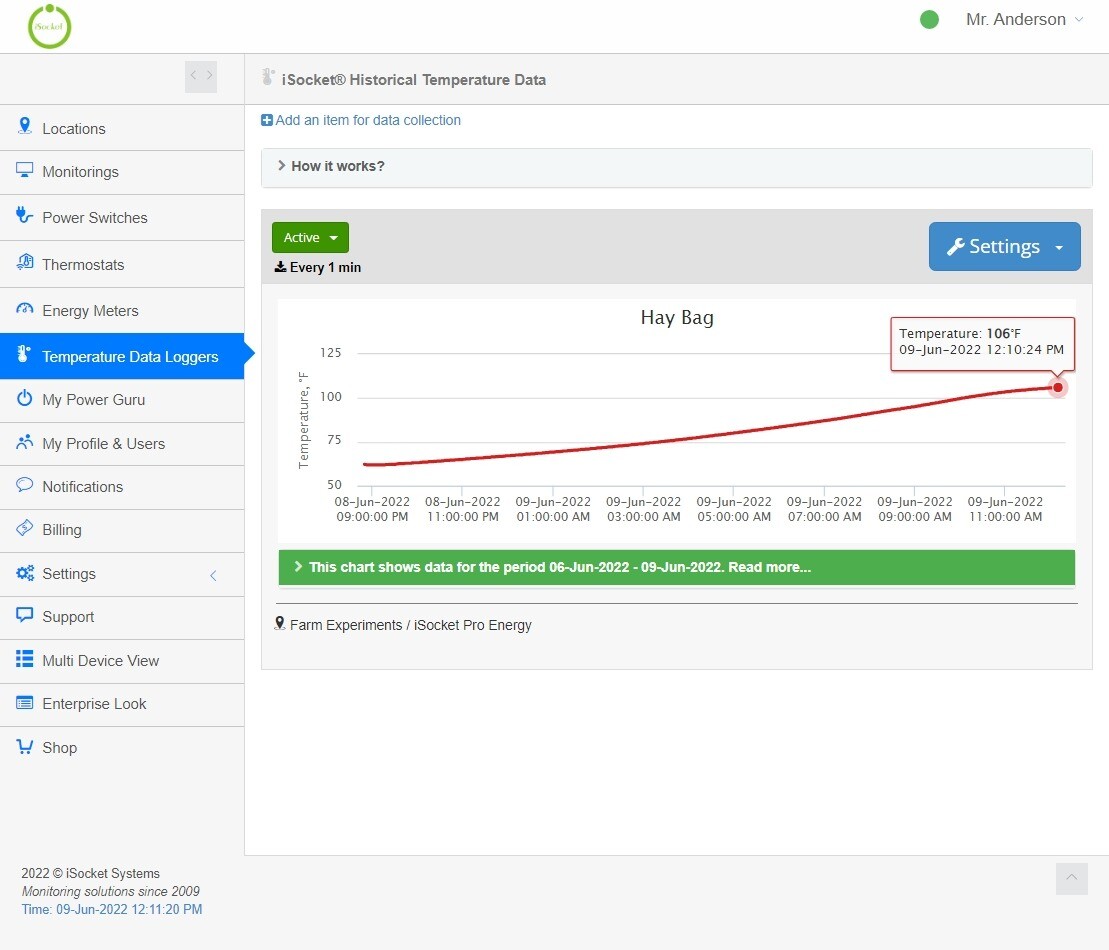Click the Power Switches plug icon
Viewport: 1109px width, 950px height.
25,214
